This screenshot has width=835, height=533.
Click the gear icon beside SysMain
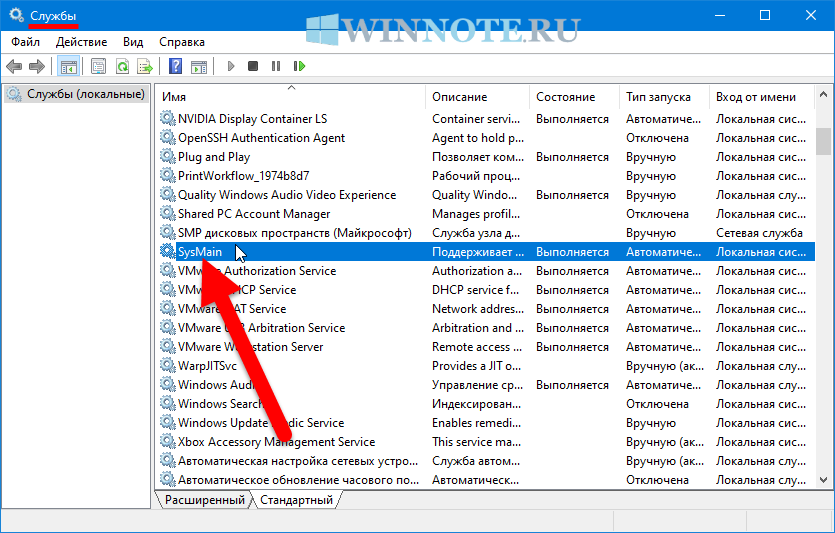[168, 251]
